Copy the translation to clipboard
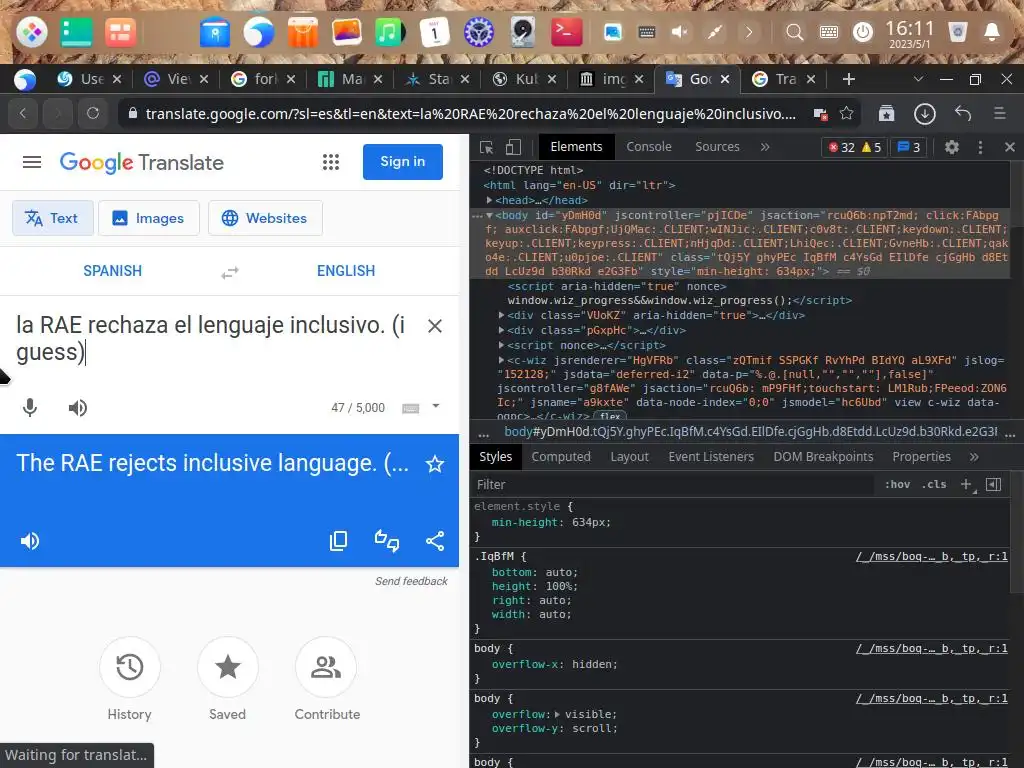This screenshot has height=768, width=1024. click(x=338, y=541)
